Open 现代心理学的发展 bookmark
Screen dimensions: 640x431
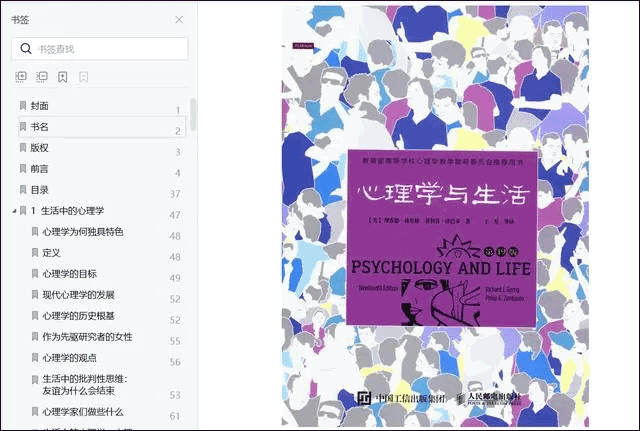pos(78,295)
